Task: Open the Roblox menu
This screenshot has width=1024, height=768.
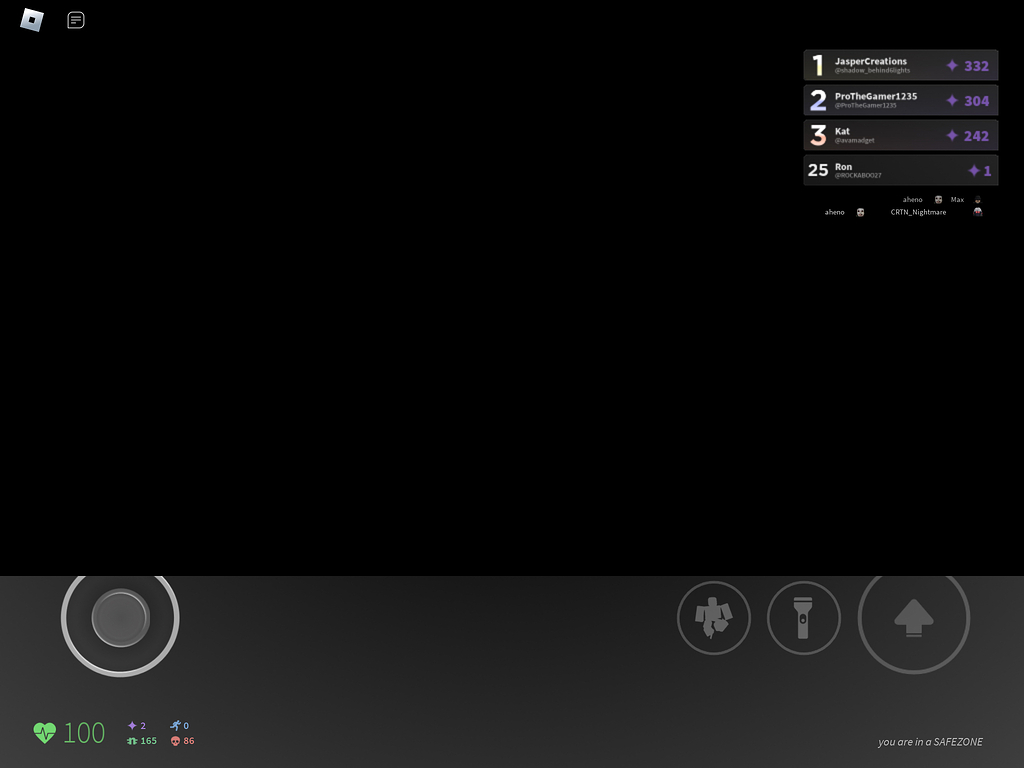Action: coord(31,20)
